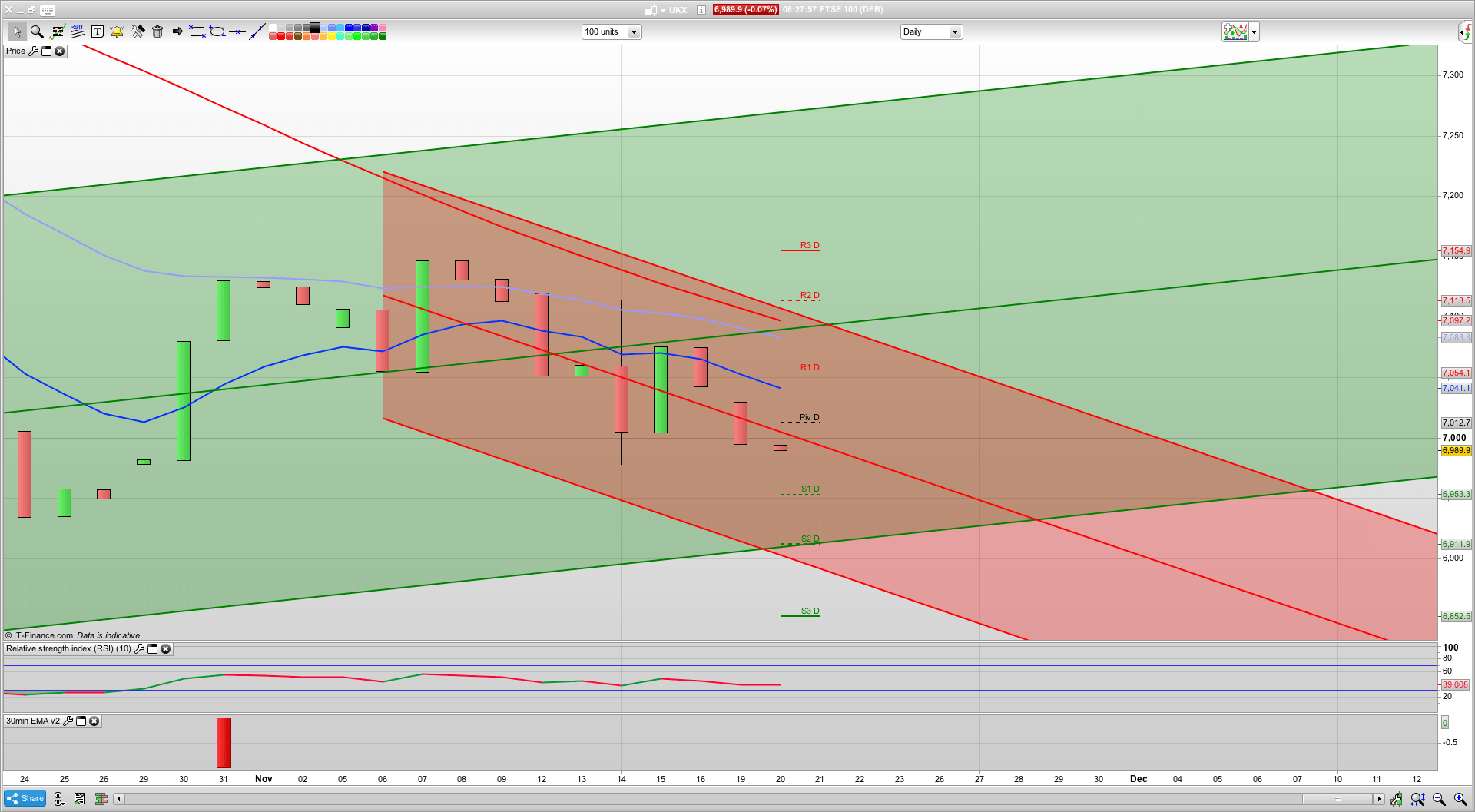Collapse the Price panel header window icon
Viewport: 1475px width, 812px height.
click(47, 51)
